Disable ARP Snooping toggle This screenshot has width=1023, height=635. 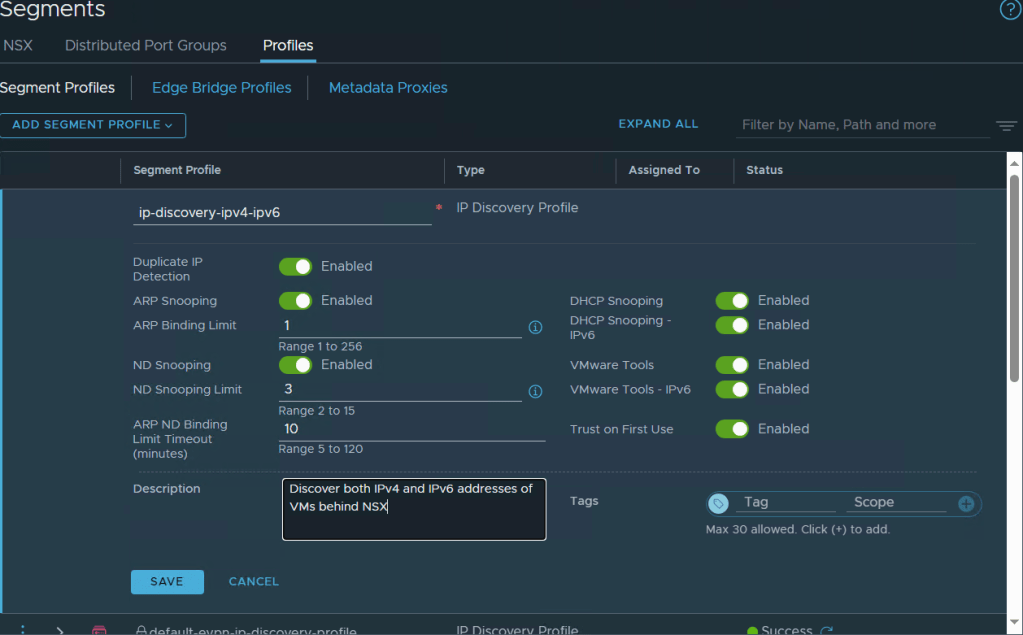pyautogui.click(x=295, y=301)
